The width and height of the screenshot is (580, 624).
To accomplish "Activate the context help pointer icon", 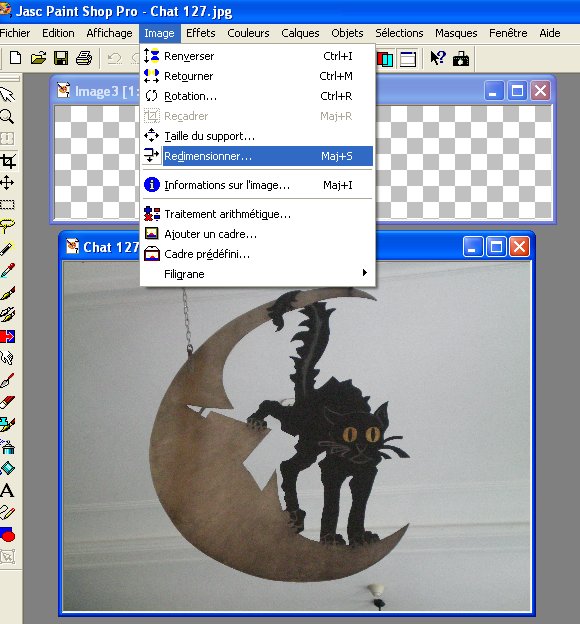I will 438,58.
